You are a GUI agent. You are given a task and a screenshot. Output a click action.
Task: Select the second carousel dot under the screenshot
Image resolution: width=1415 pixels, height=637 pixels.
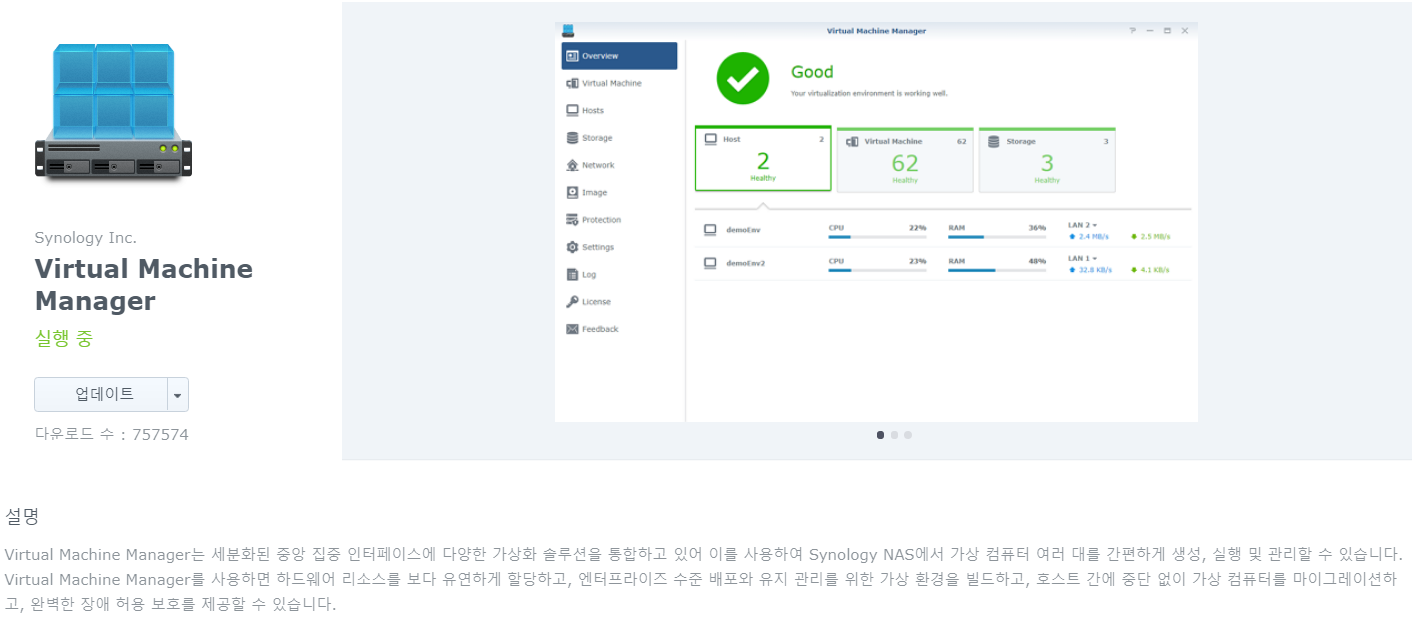coord(894,435)
